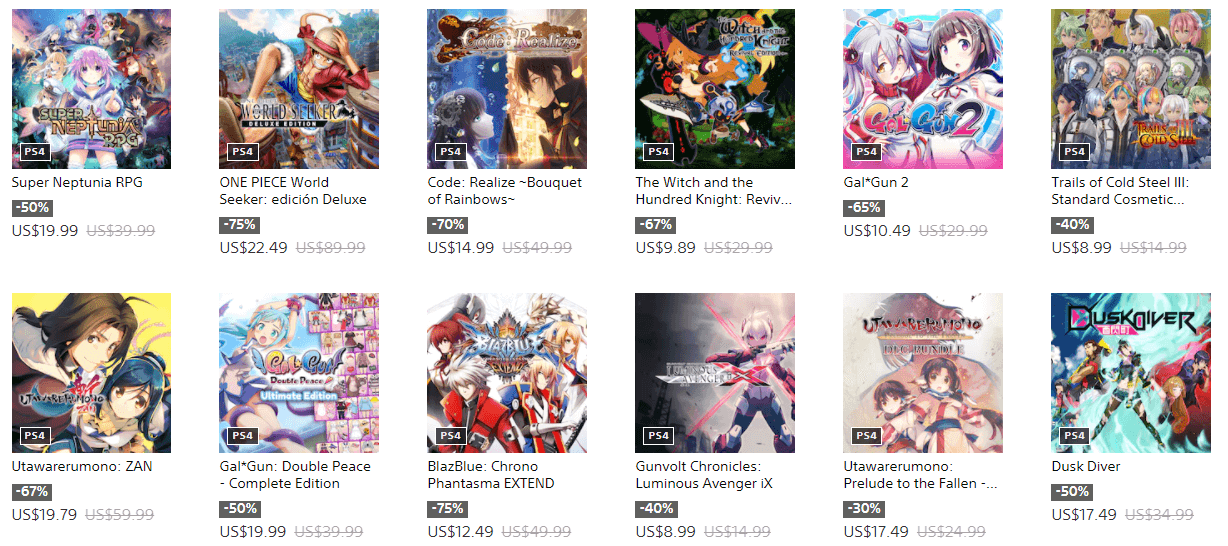Click the PS4 badge on Dusk Diver
This screenshot has width=1228, height=546.
pos(1074,436)
